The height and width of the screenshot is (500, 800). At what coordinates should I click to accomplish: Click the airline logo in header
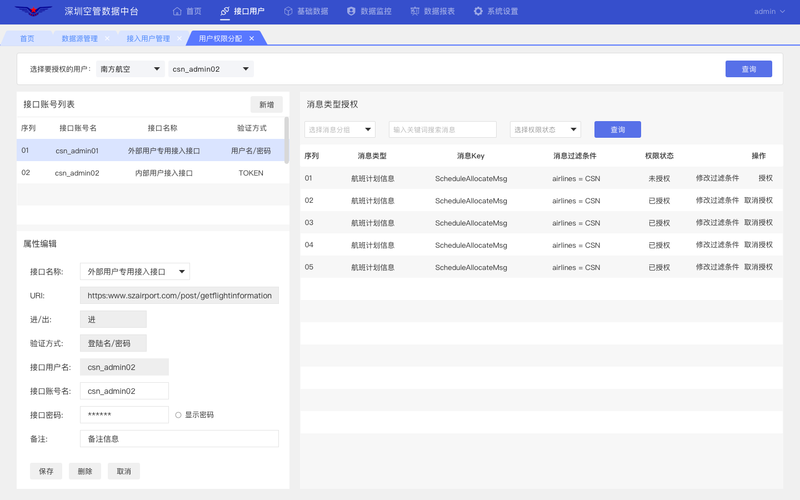[x=33, y=11]
